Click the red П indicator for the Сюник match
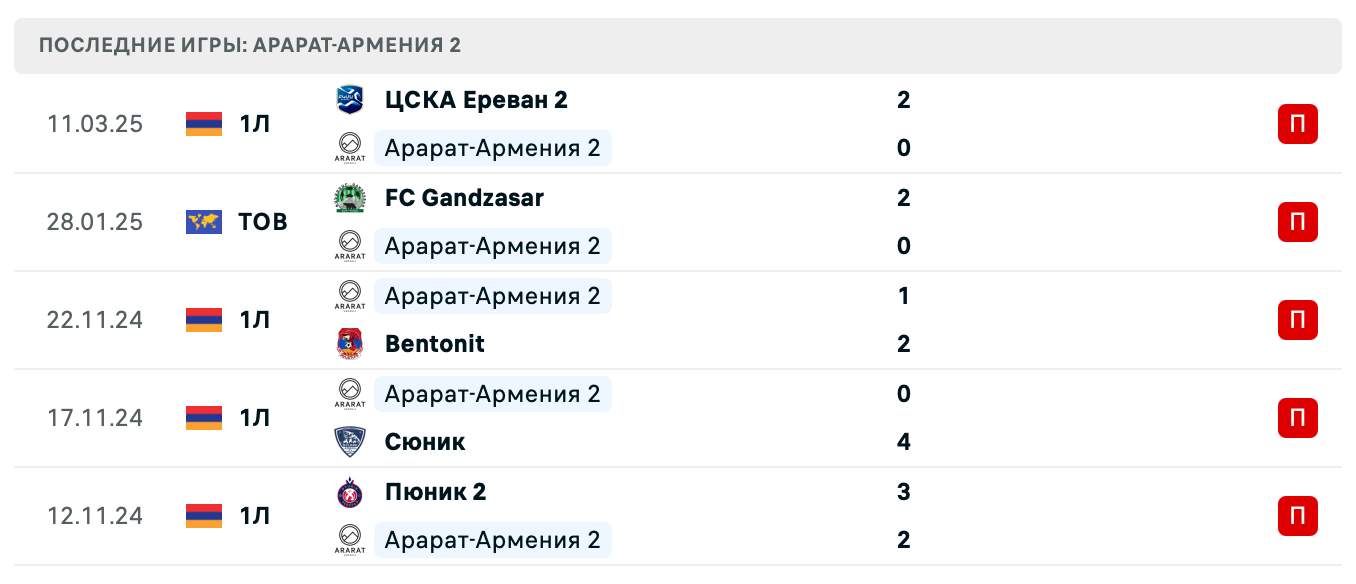 (x=1297, y=418)
